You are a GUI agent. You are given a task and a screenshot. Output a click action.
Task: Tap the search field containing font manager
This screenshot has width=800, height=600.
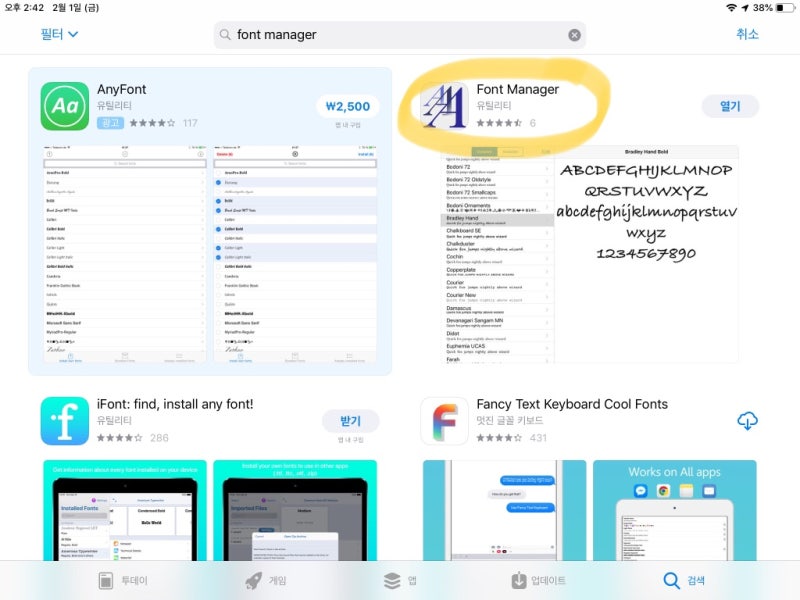tap(399, 35)
